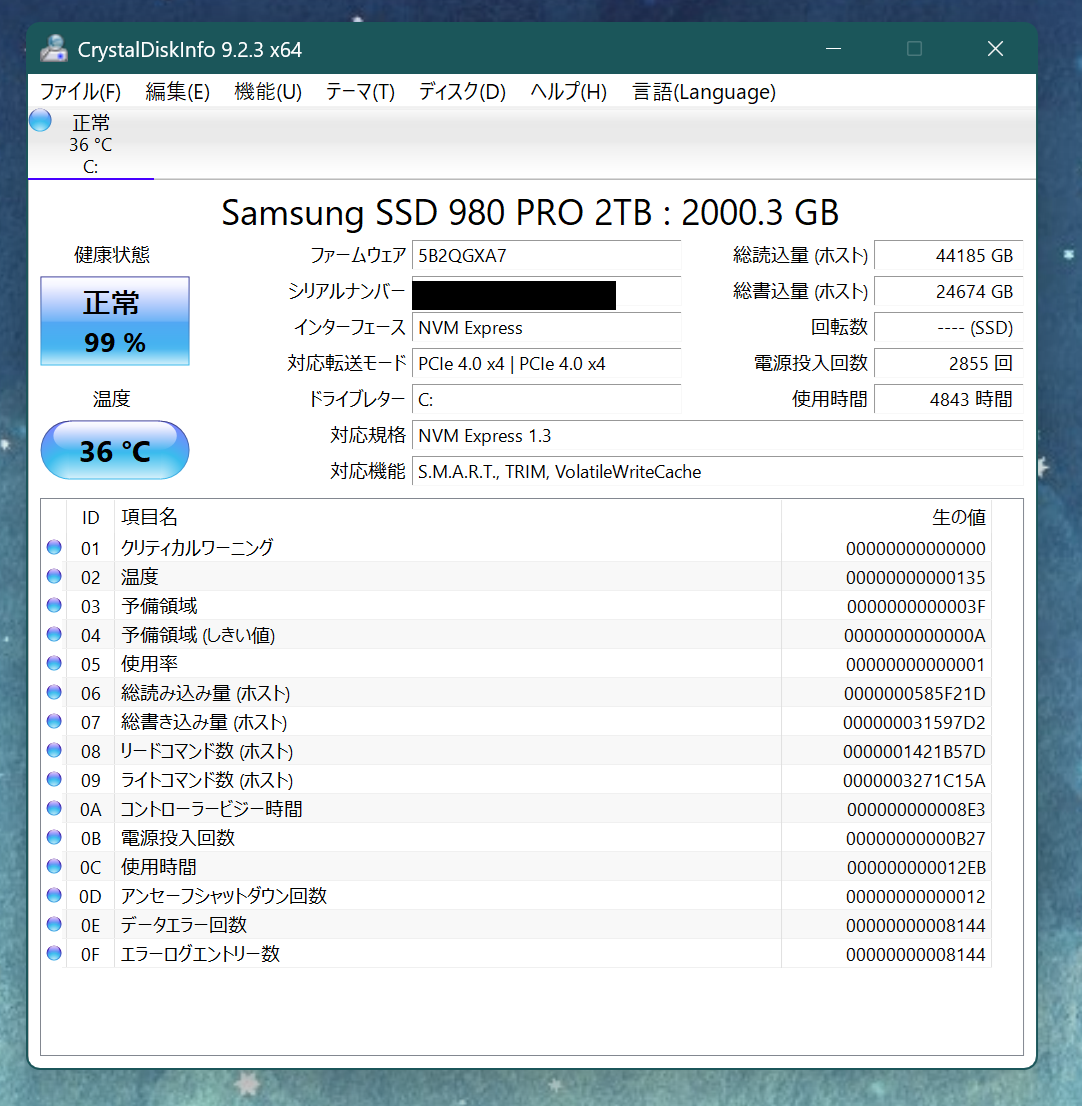Open the 機能(U) menu
This screenshot has height=1106, width=1082.
pos(268,92)
